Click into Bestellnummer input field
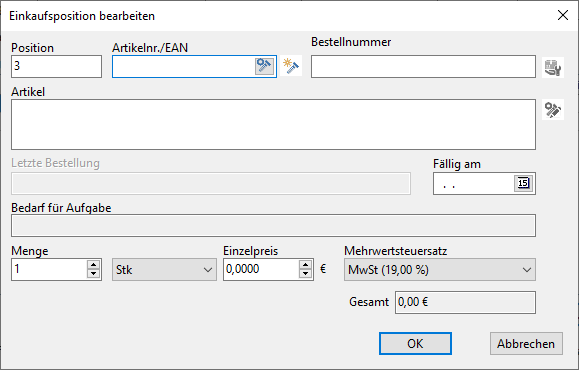The image size is (579, 370). click(423, 66)
